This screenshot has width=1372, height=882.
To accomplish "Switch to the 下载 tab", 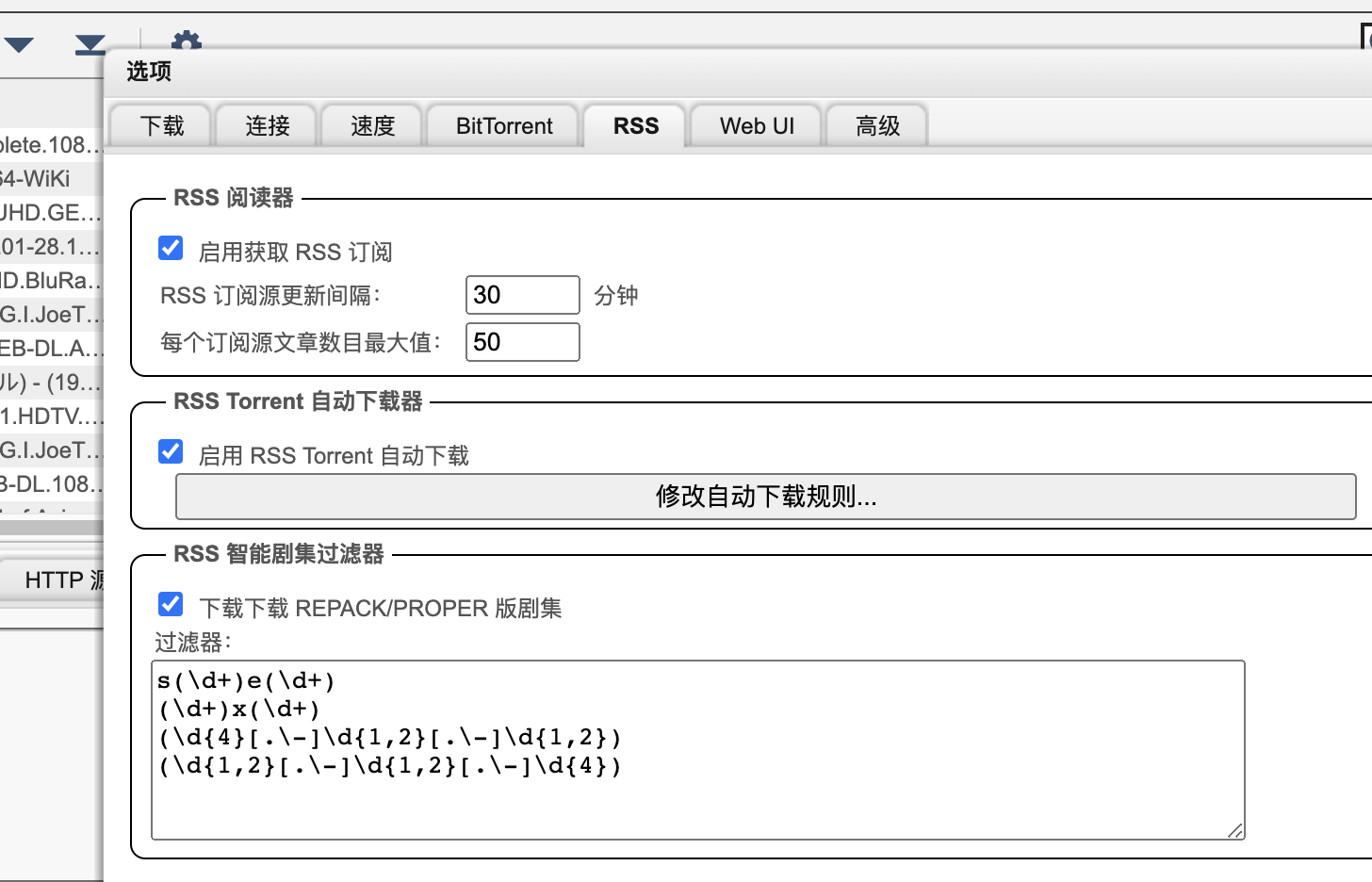I will click(x=161, y=126).
